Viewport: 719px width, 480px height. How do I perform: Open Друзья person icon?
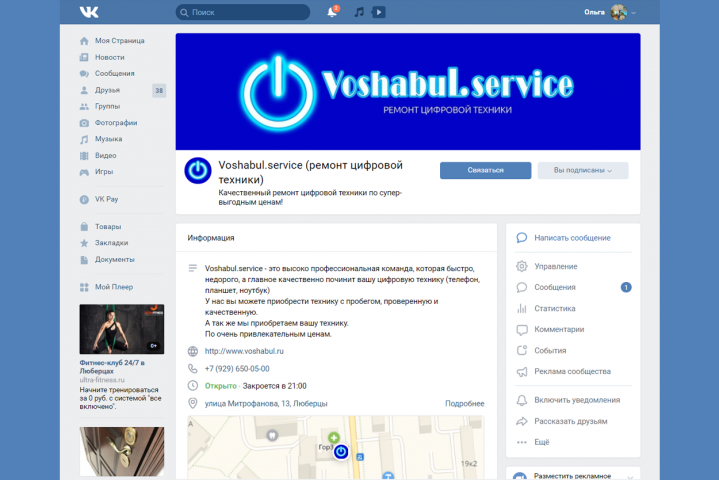coord(84,90)
